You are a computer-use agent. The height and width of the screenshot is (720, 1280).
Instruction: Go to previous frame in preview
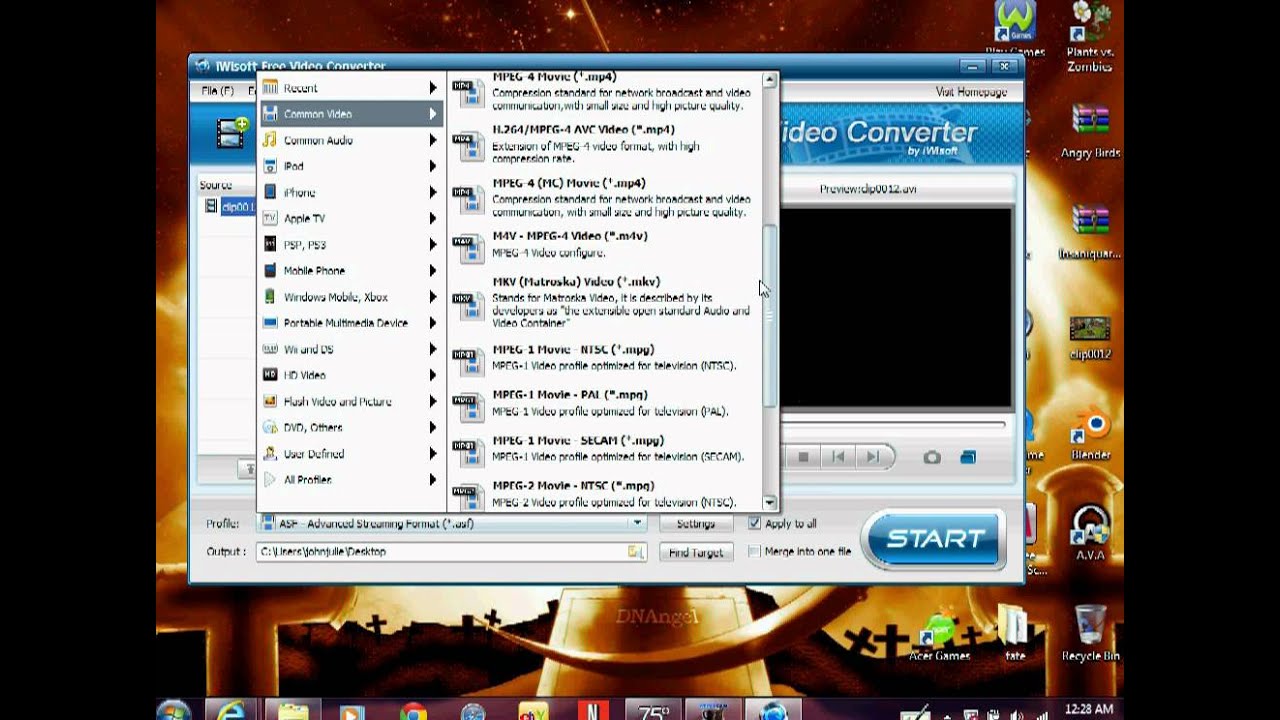[x=838, y=457]
